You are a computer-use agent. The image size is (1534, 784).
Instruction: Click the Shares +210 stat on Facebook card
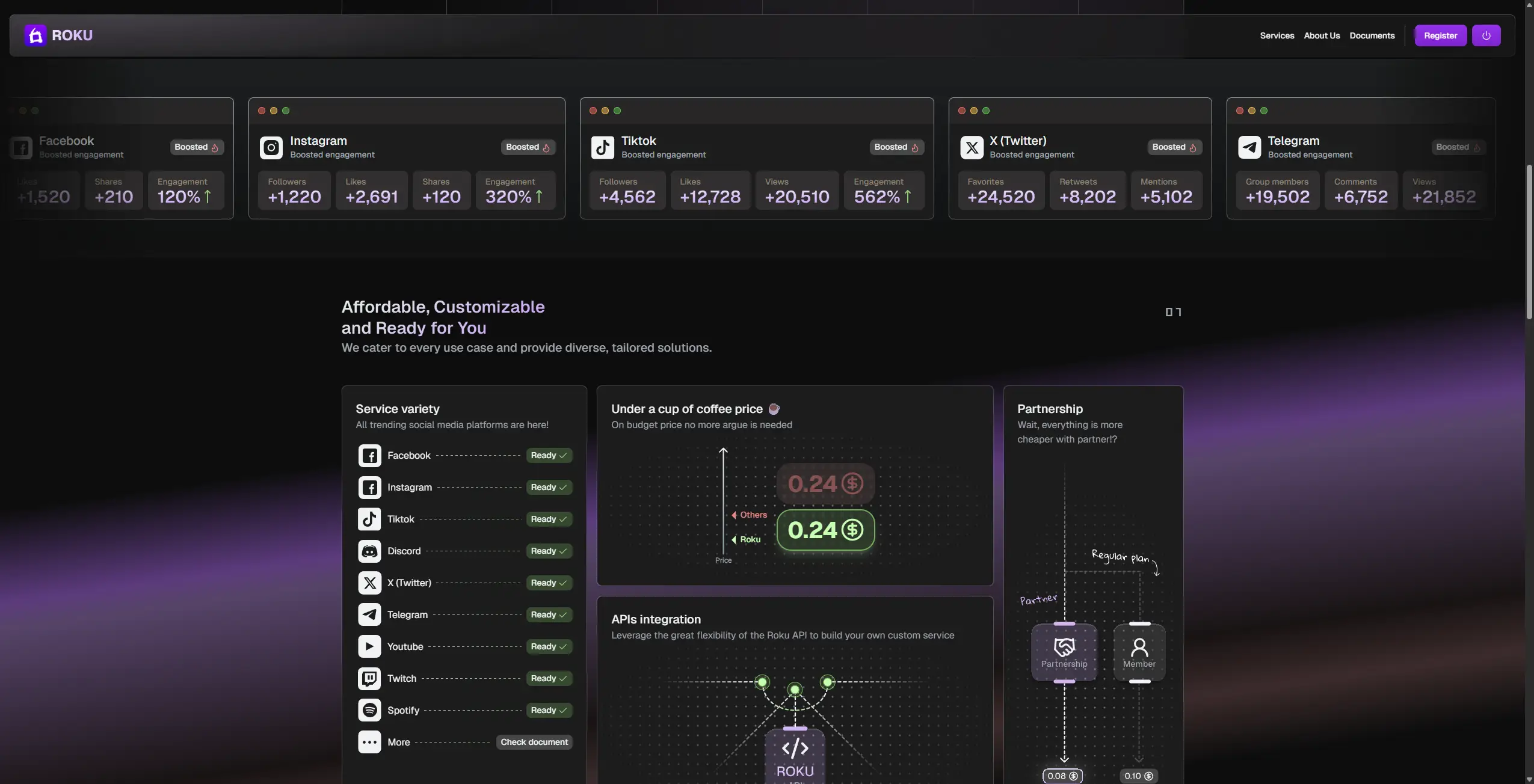tap(114, 191)
